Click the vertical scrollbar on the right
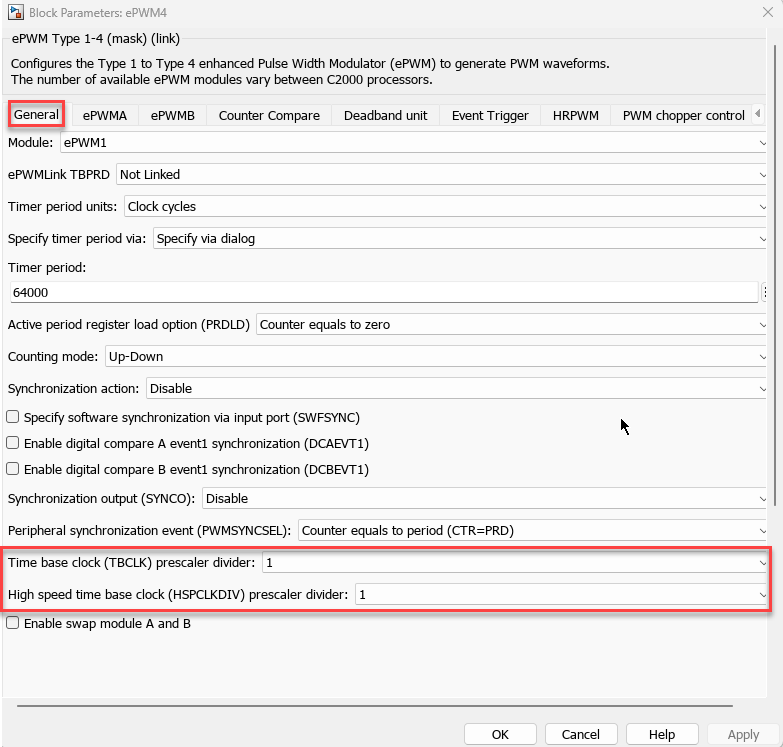The image size is (783, 747). point(775,275)
